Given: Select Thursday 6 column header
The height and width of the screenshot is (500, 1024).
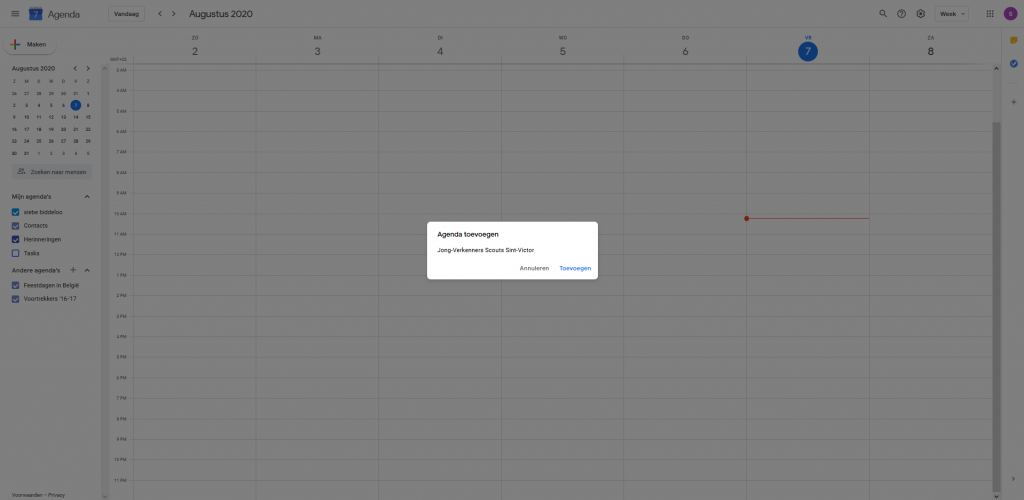Looking at the screenshot, I should click(685, 47).
